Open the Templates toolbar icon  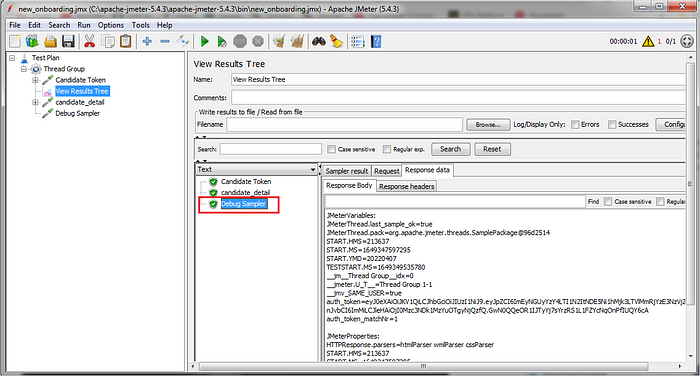point(32,42)
